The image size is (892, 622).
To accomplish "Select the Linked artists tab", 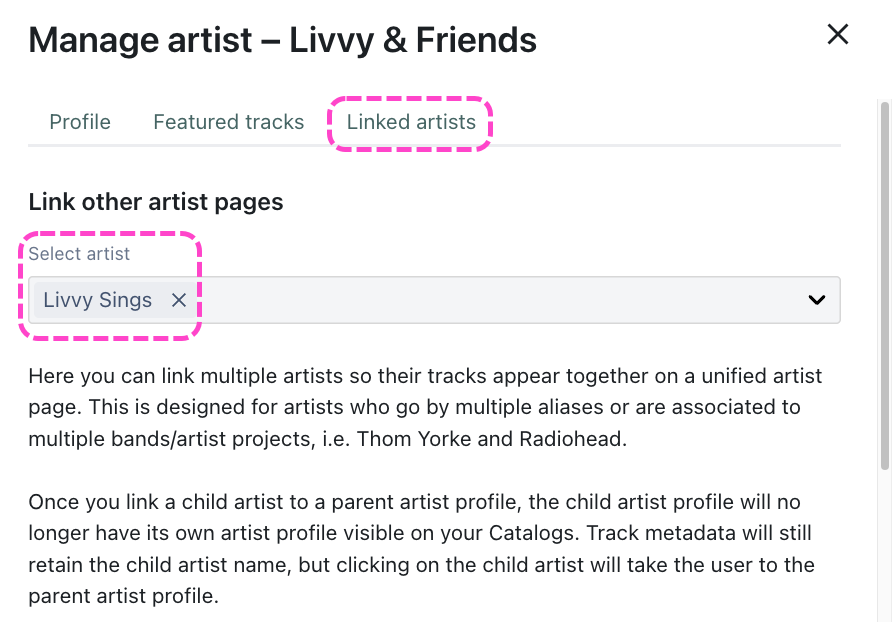I will [411, 122].
